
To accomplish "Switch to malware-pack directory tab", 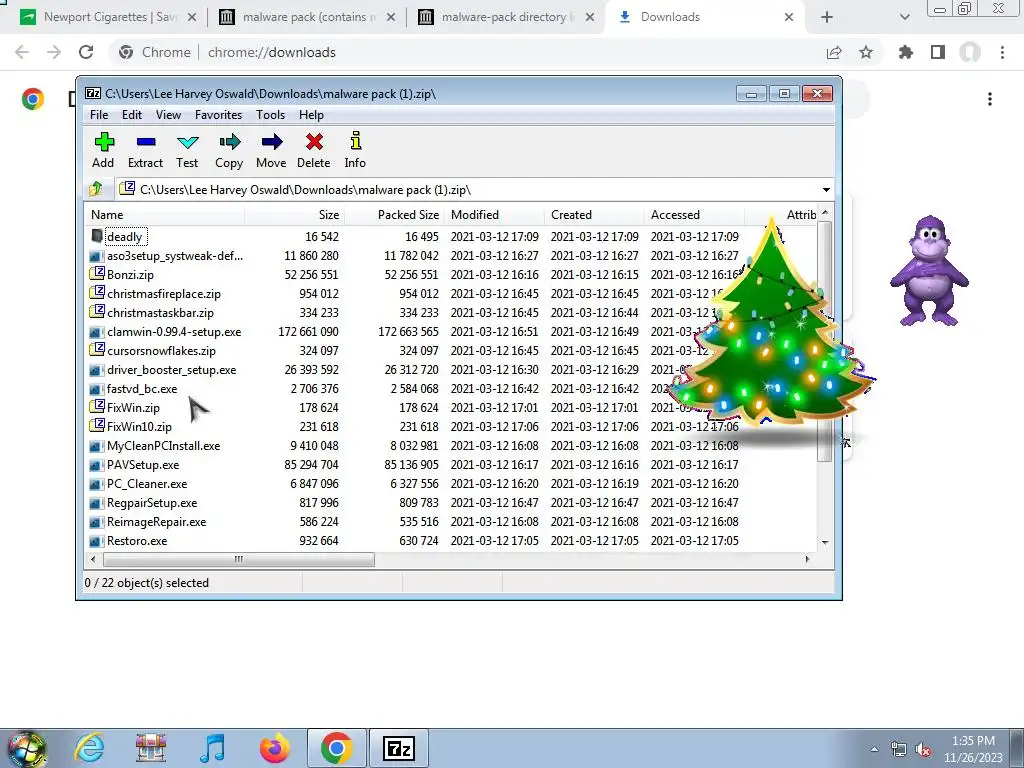I will click(x=506, y=17).
